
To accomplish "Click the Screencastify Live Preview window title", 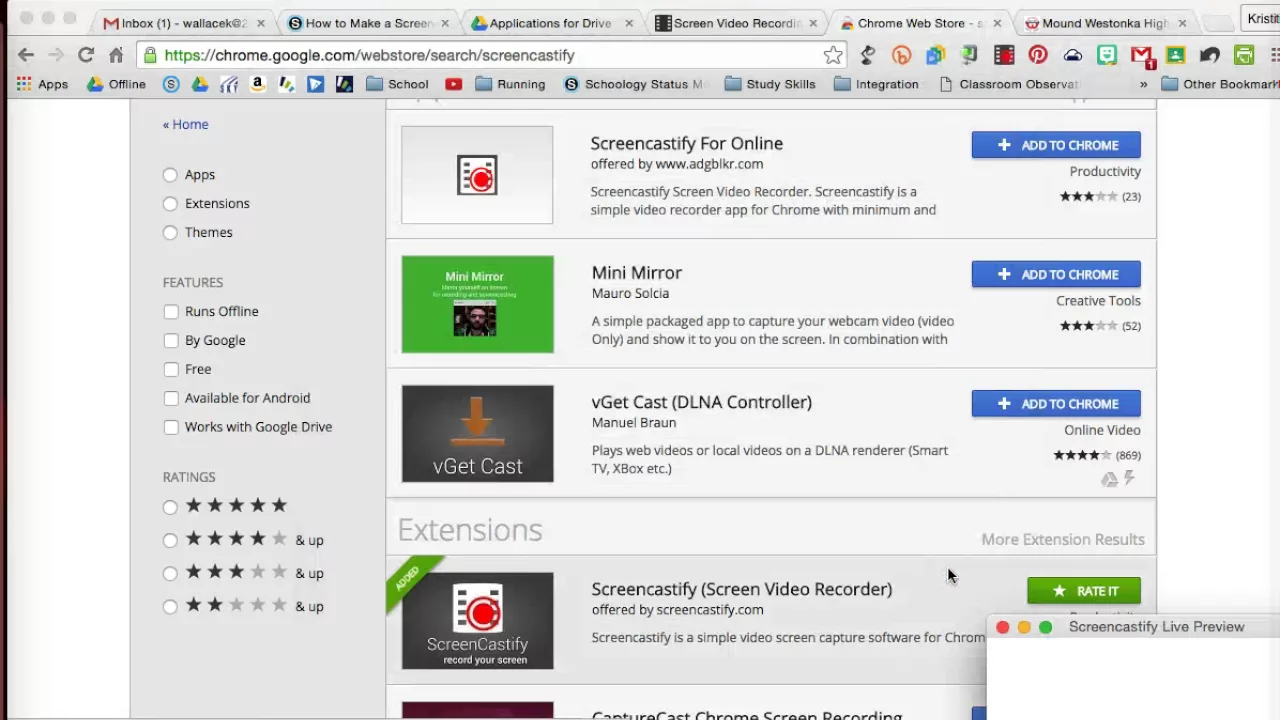I will pyautogui.click(x=1156, y=627).
